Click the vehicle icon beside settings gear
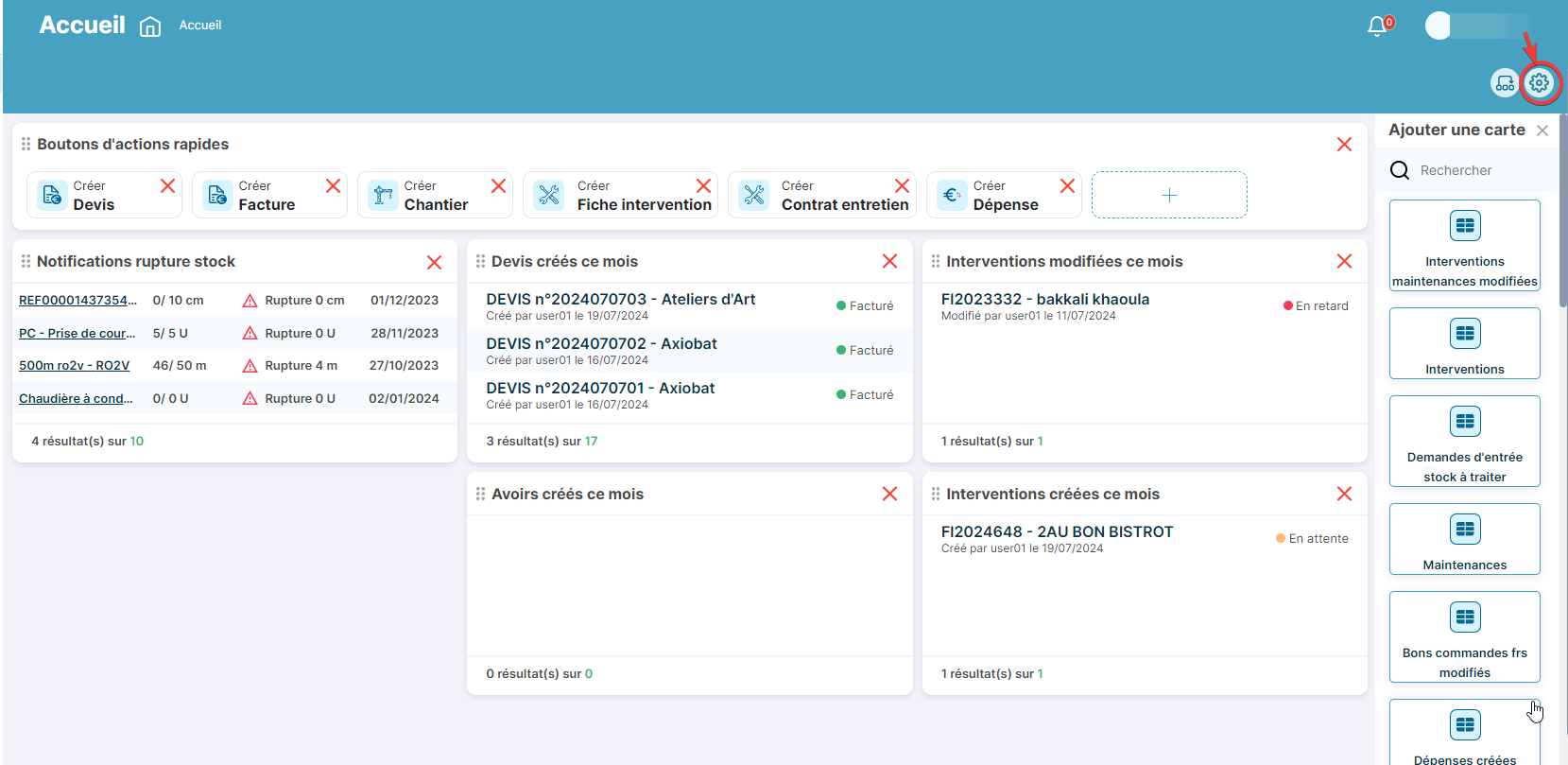1568x765 pixels. pyautogui.click(x=1504, y=83)
